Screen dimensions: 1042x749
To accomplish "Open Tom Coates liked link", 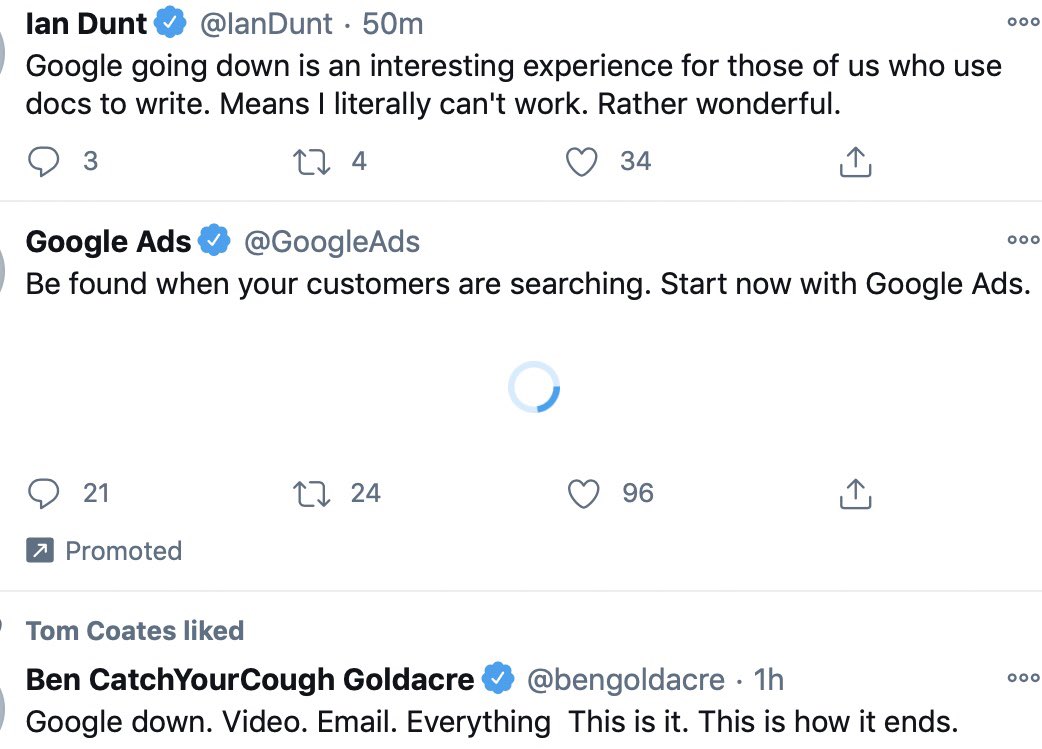I will pos(135,631).
